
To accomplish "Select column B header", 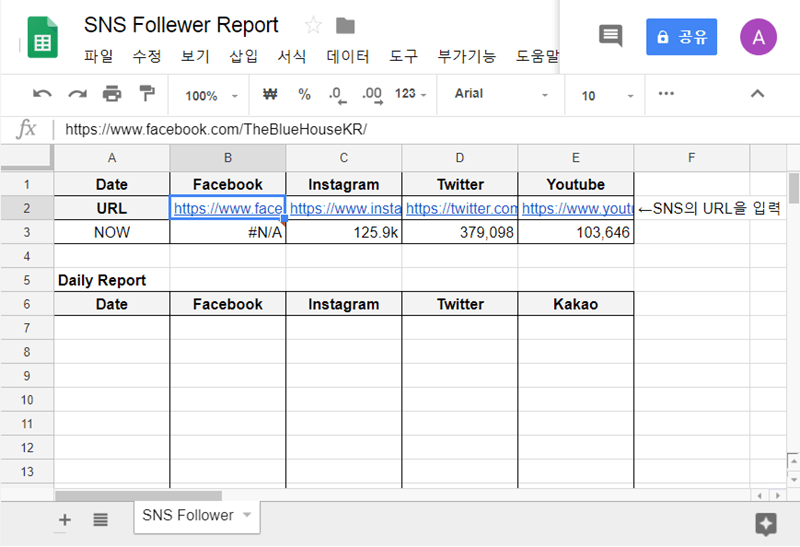I will tap(228, 158).
